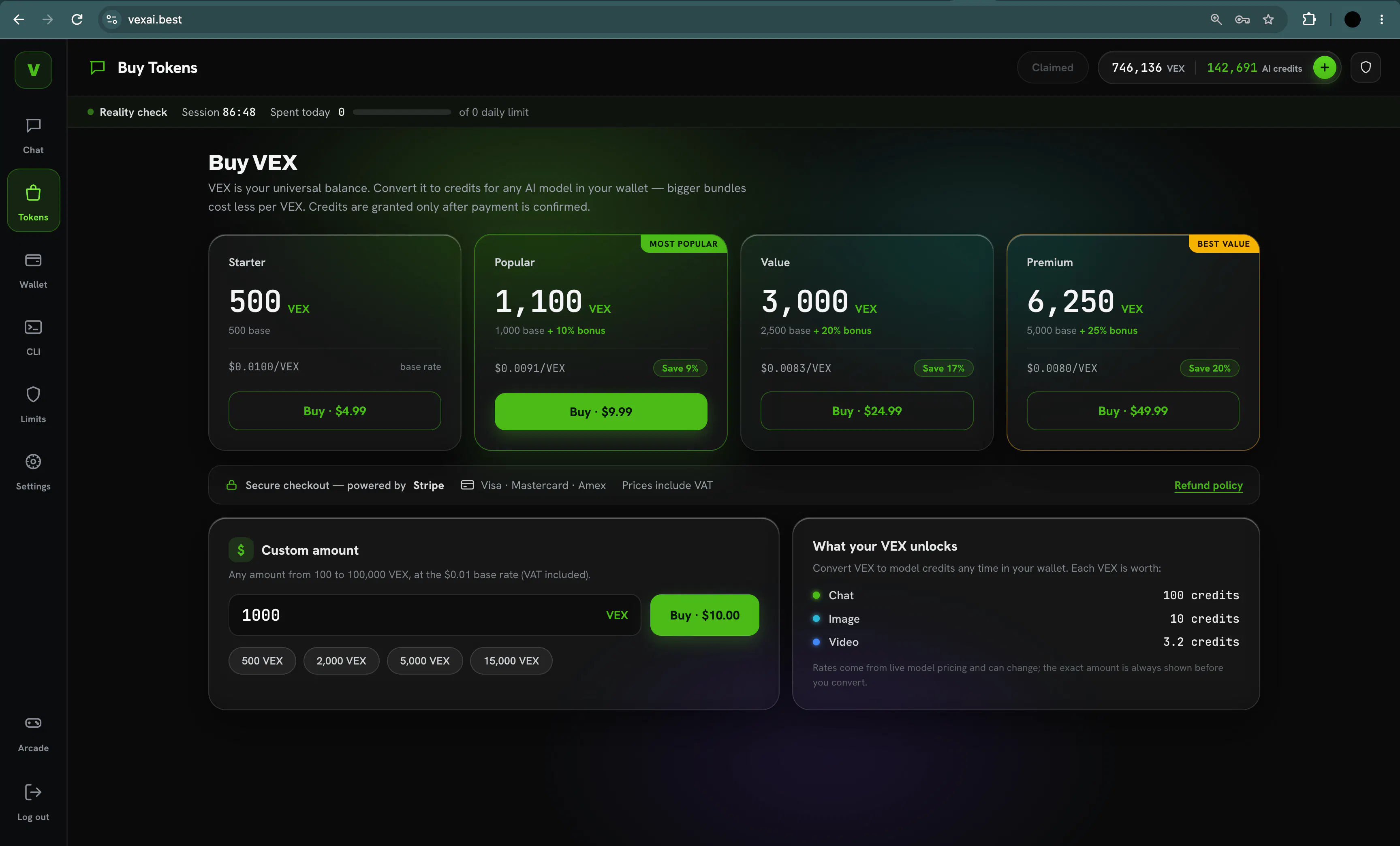Bookmark the page with the star icon

click(1268, 19)
